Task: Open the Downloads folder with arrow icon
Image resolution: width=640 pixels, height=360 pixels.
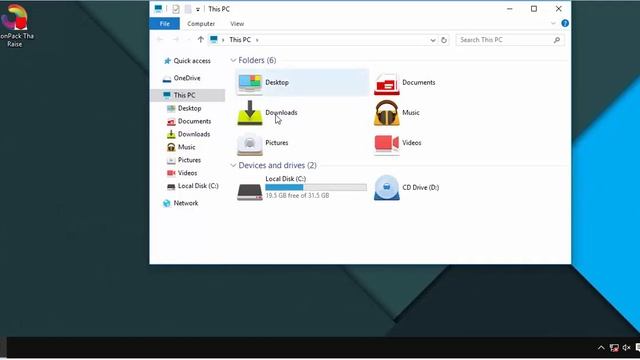Action: 250,113
